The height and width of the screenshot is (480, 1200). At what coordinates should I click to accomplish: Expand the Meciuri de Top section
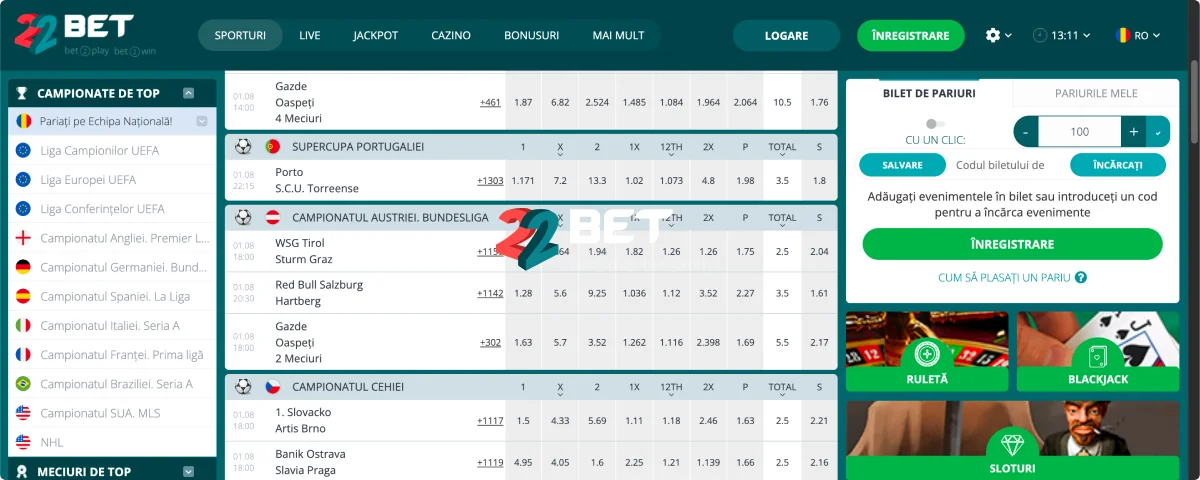point(188,471)
